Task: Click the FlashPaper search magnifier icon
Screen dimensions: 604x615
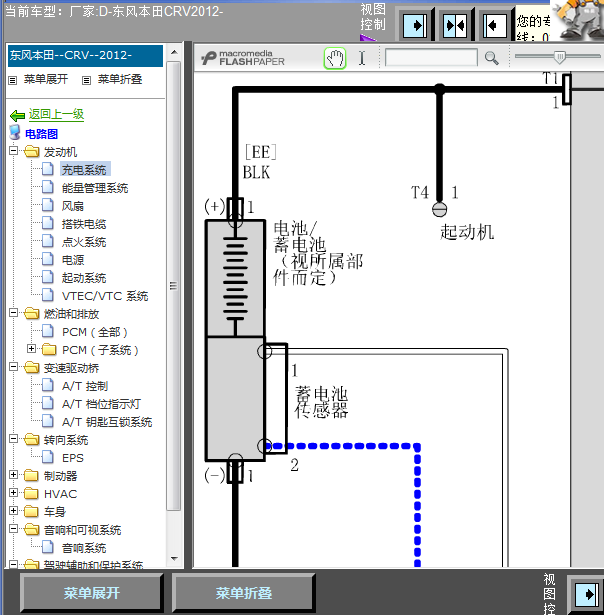Action: pos(491,58)
